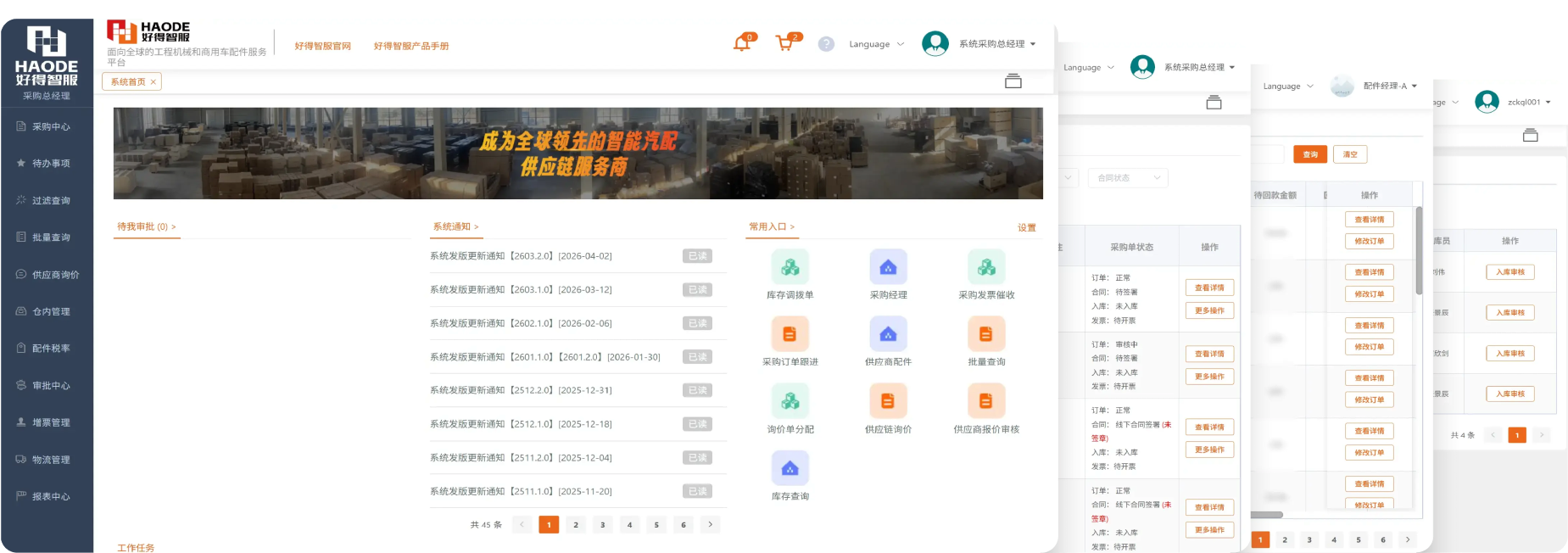Screen dimensions: 1568x553
Task: Open 过滤查询 in the sidebar
Action: (x=47, y=200)
